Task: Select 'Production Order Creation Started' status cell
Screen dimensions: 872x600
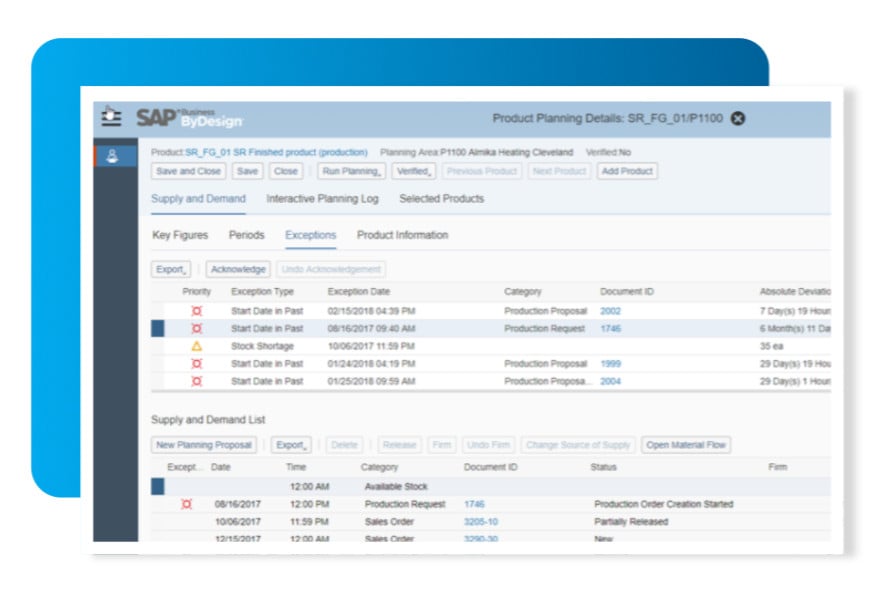Action: click(663, 504)
